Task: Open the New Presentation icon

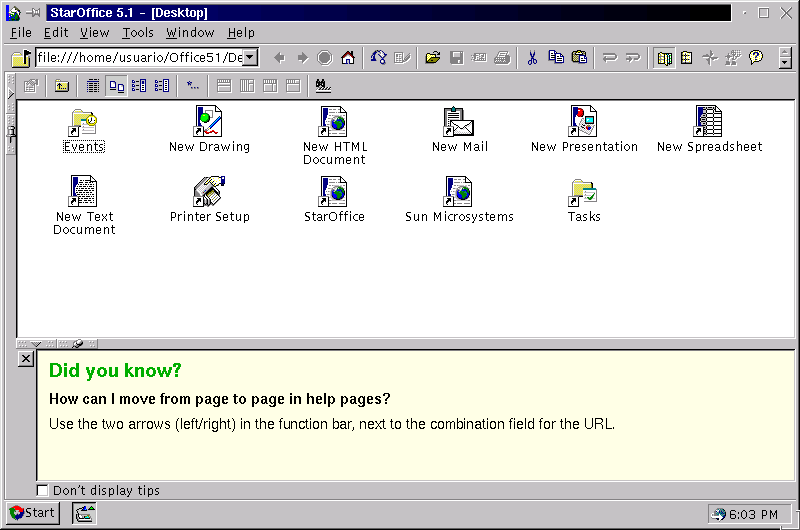Action: click(x=584, y=122)
